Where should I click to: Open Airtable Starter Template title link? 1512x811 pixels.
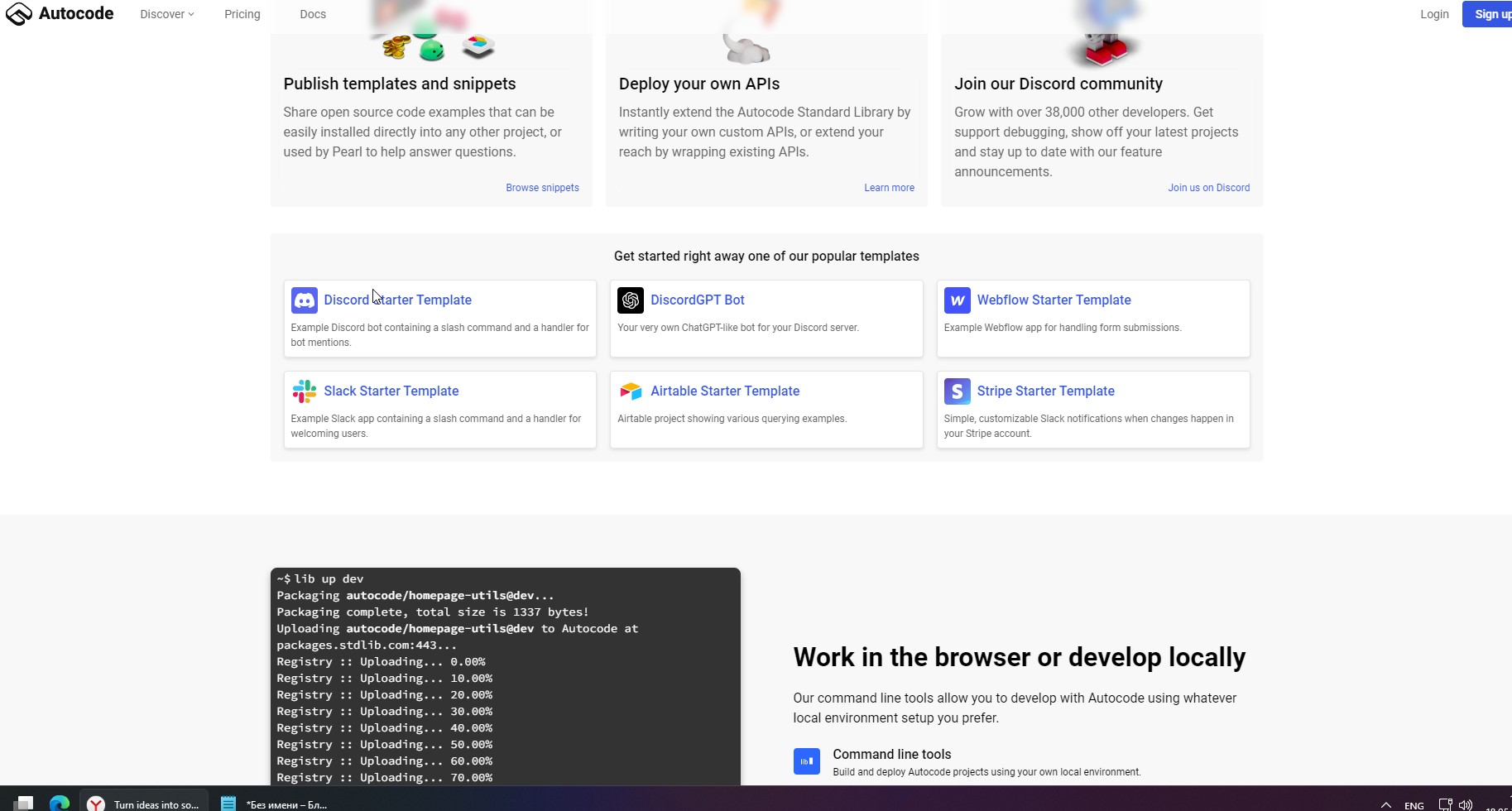725,391
